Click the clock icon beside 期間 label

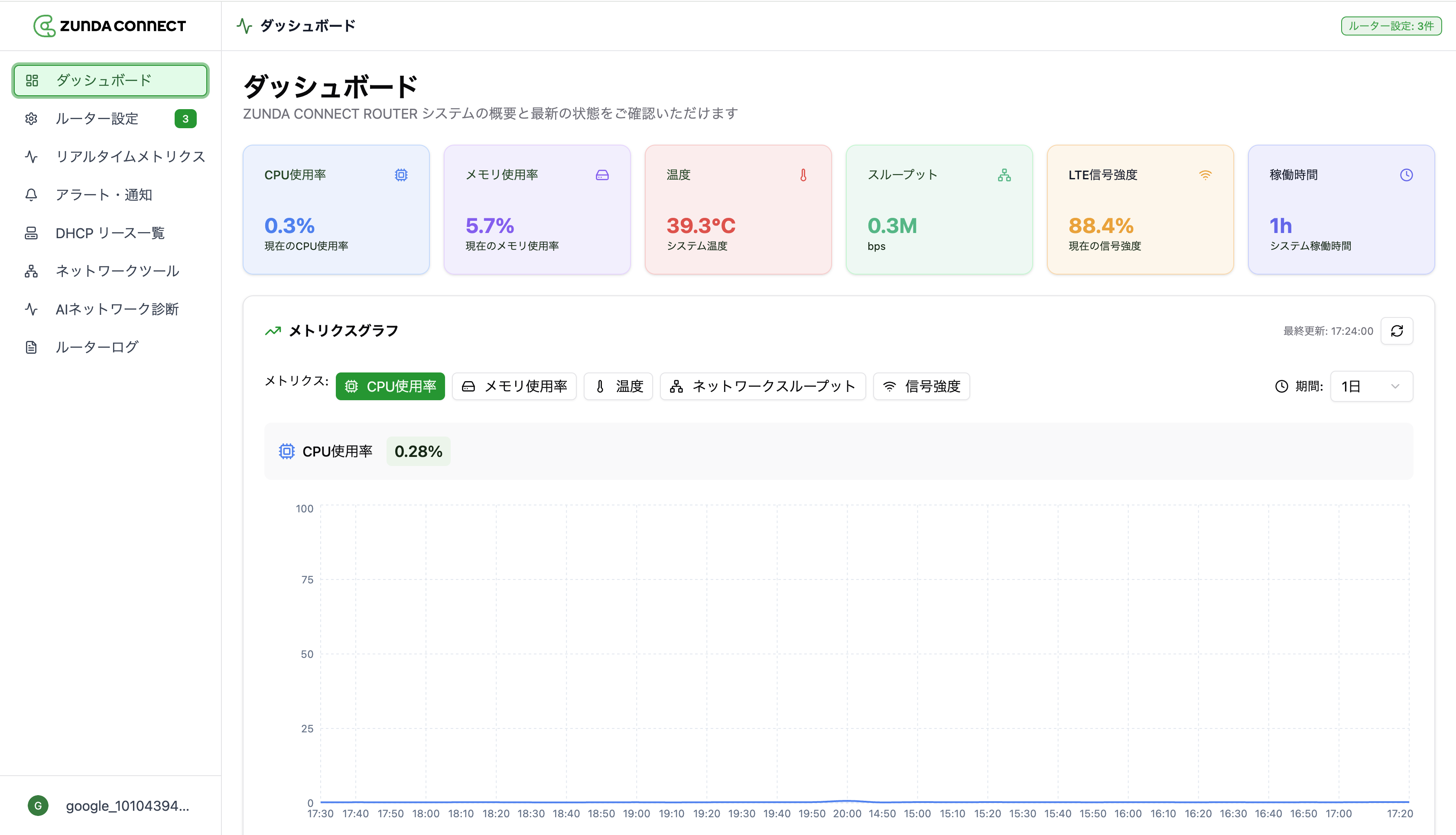click(1282, 386)
